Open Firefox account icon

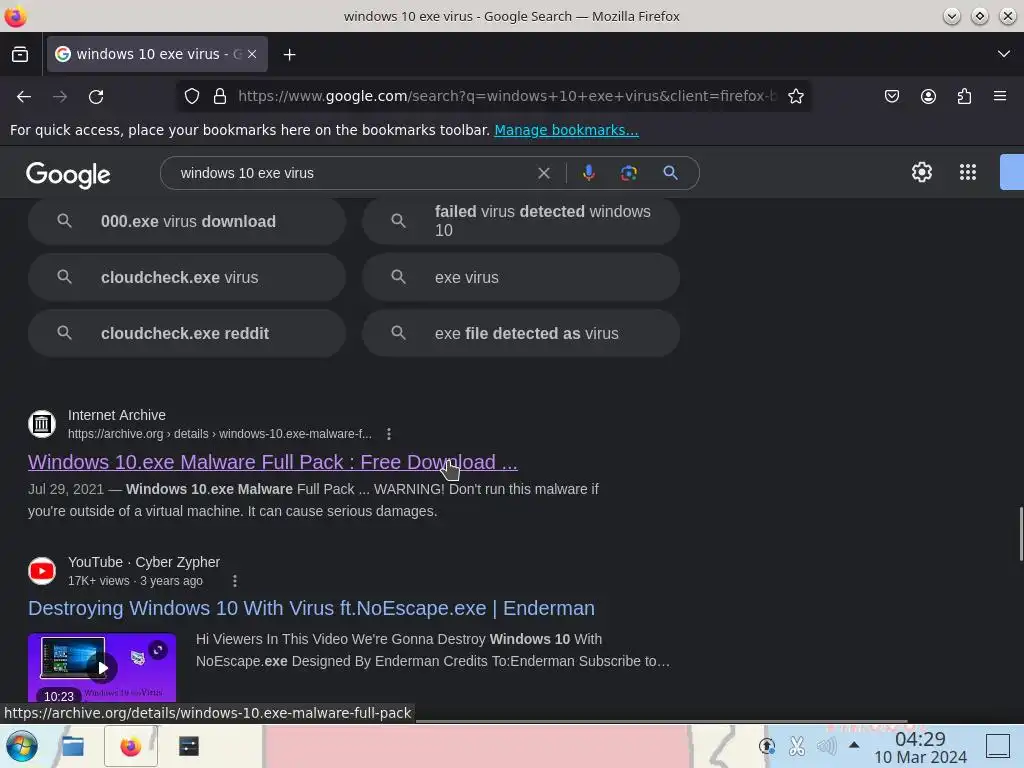click(x=928, y=97)
